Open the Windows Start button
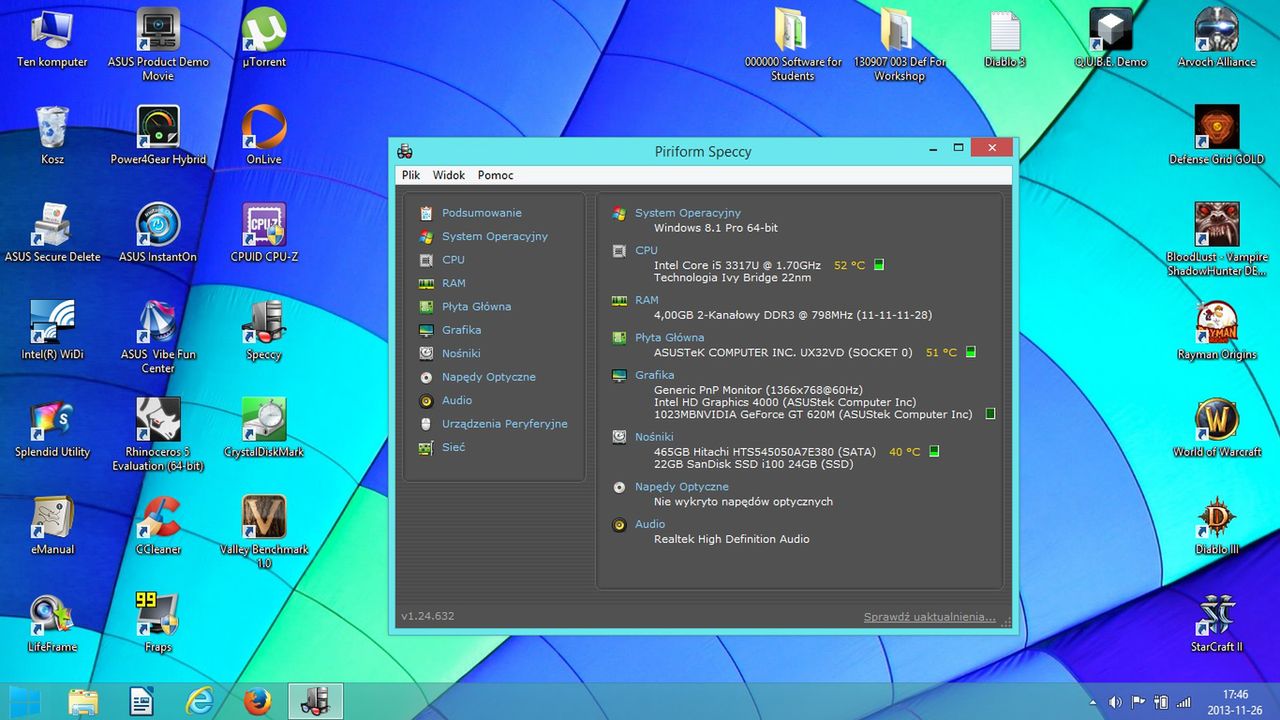The height and width of the screenshot is (720, 1280). click(x=26, y=700)
